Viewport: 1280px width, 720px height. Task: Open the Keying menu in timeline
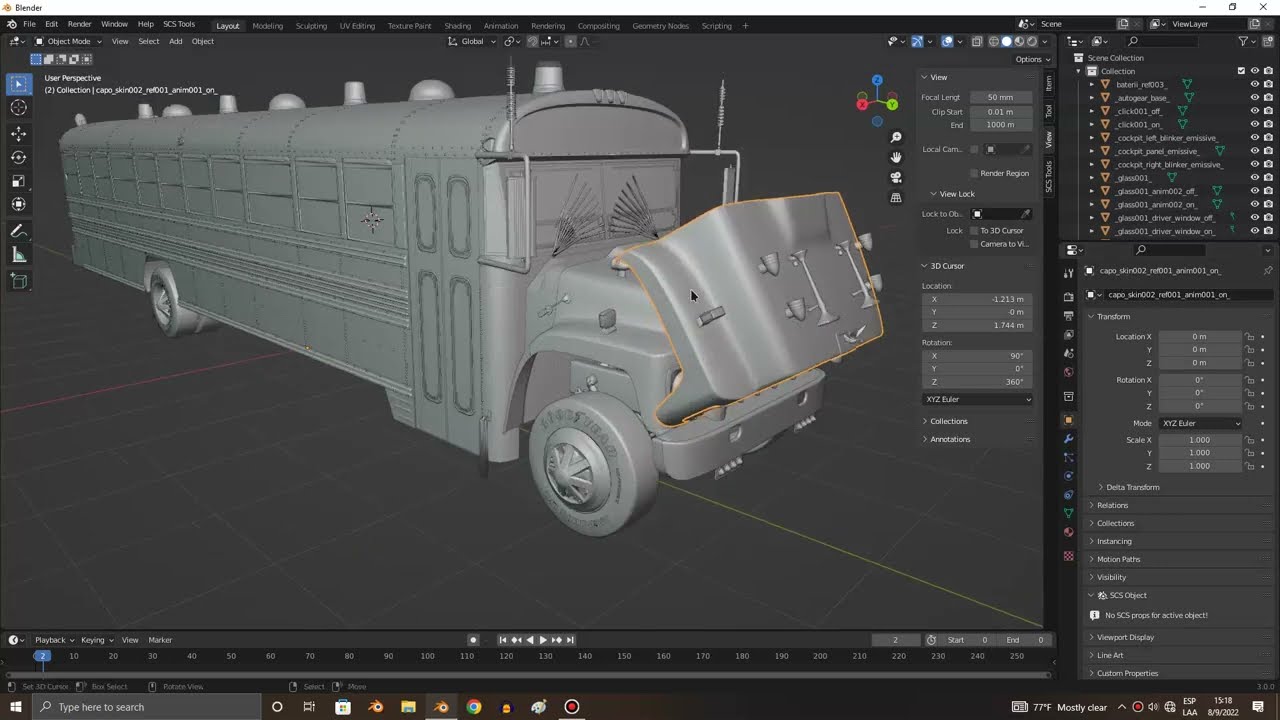(x=96, y=640)
